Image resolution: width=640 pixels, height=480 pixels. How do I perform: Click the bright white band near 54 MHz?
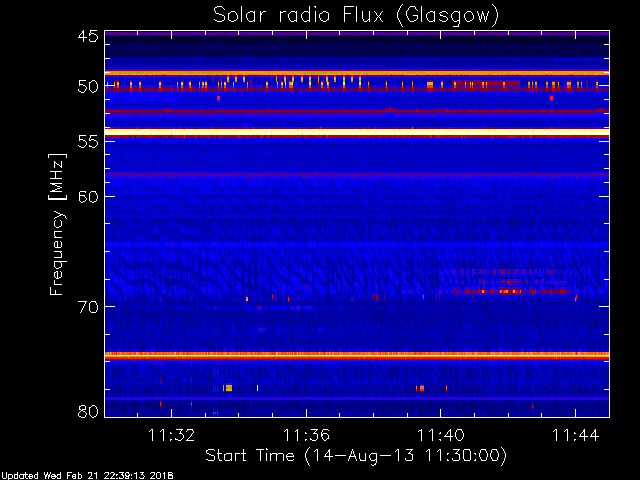[357, 132]
